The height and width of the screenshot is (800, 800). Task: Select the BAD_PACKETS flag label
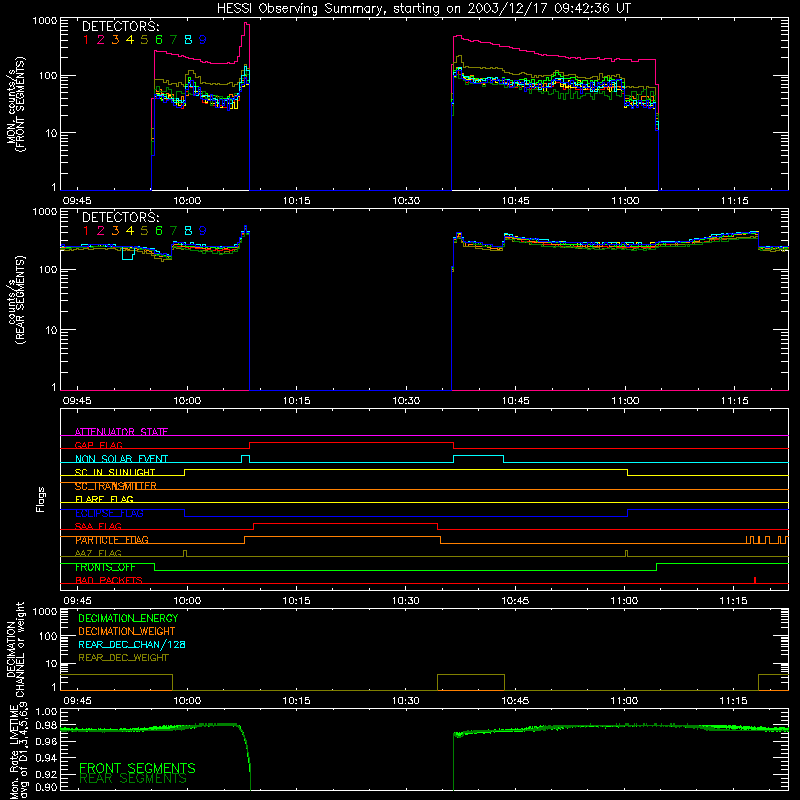point(109,580)
